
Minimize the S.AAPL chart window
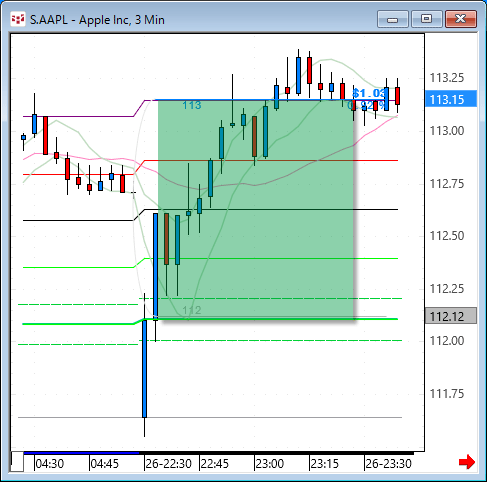tap(393, 19)
